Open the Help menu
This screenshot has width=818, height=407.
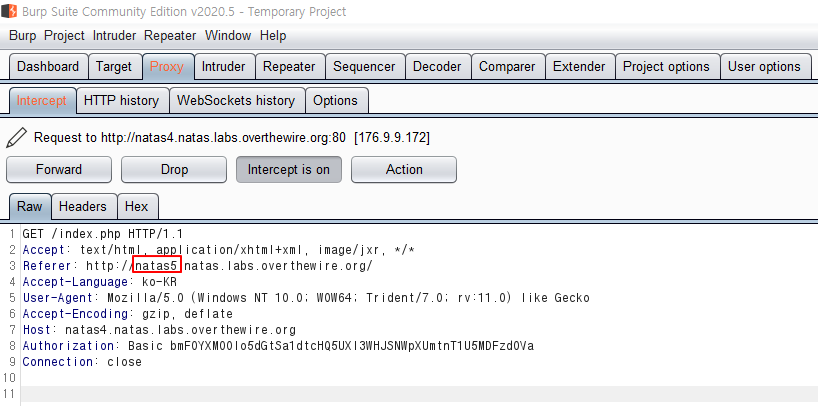[x=273, y=36]
